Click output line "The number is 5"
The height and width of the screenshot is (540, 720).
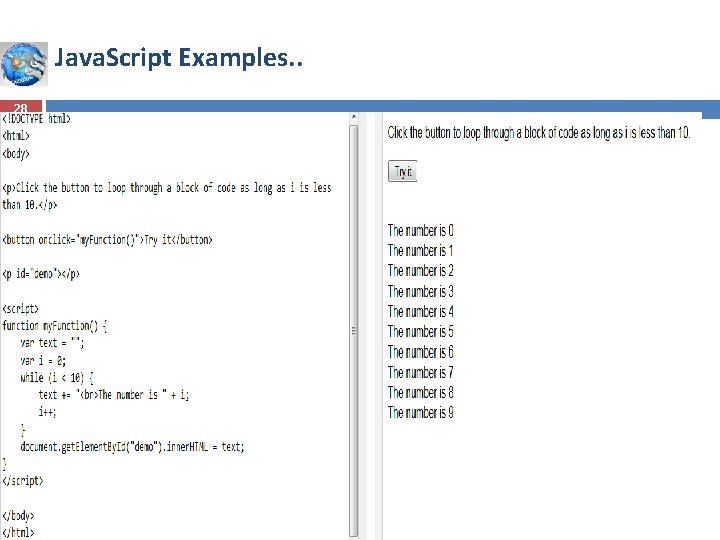click(421, 332)
